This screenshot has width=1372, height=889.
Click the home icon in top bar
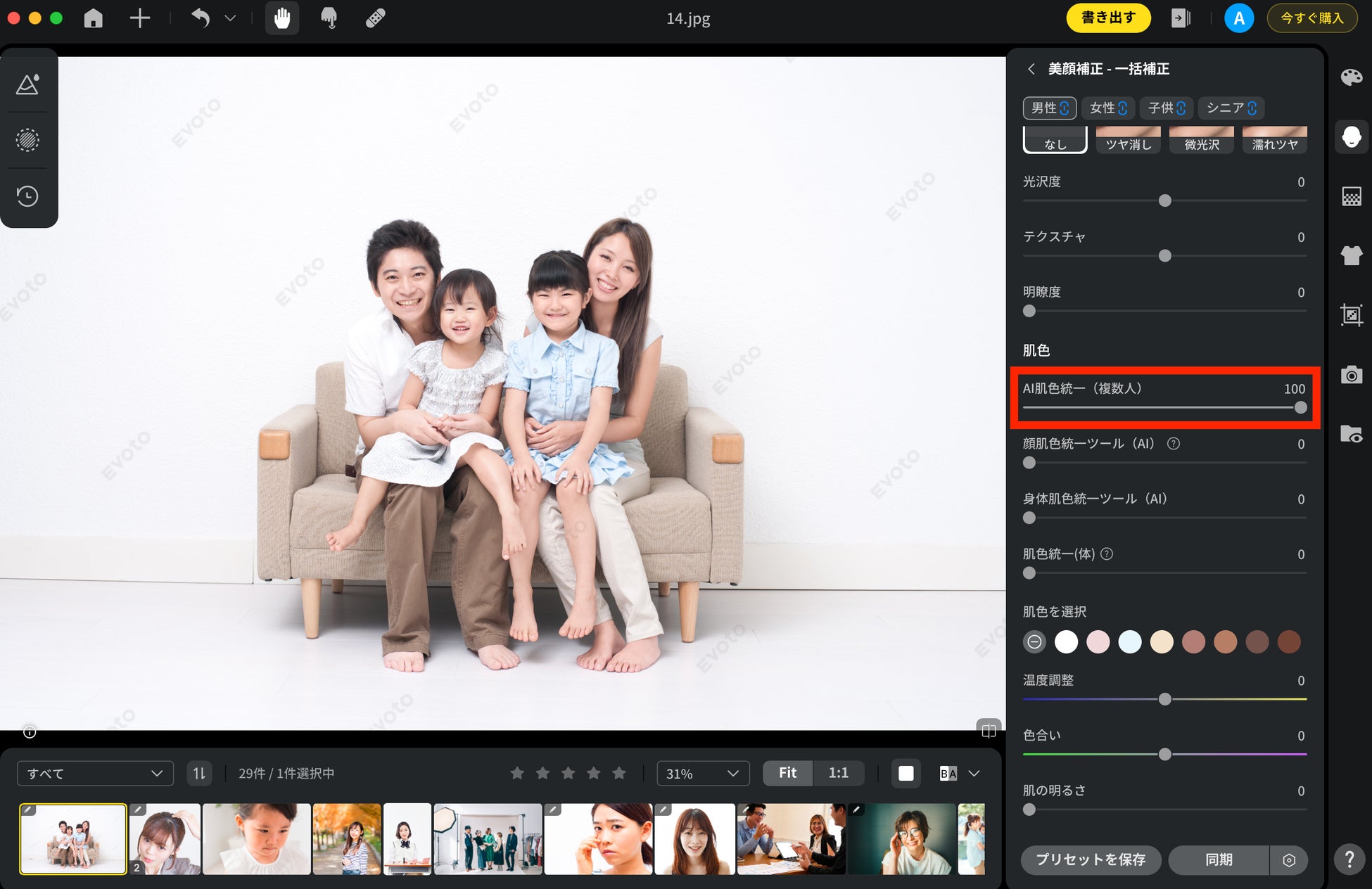tap(93, 18)
